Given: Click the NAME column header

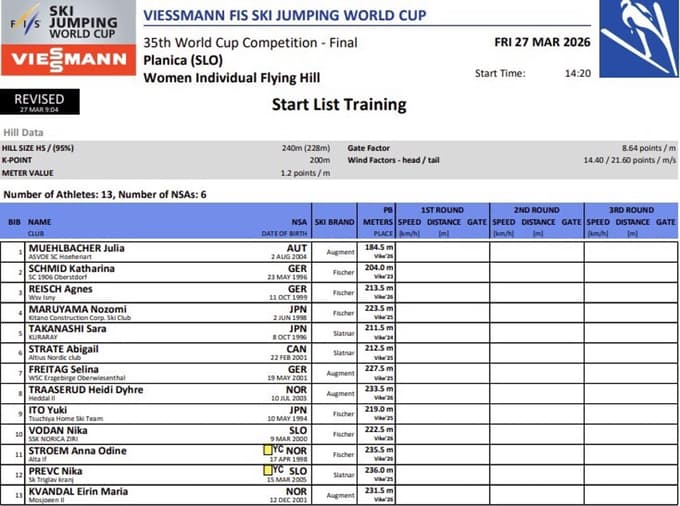Looking at the screenshot, I should click(x=40, y=222).
